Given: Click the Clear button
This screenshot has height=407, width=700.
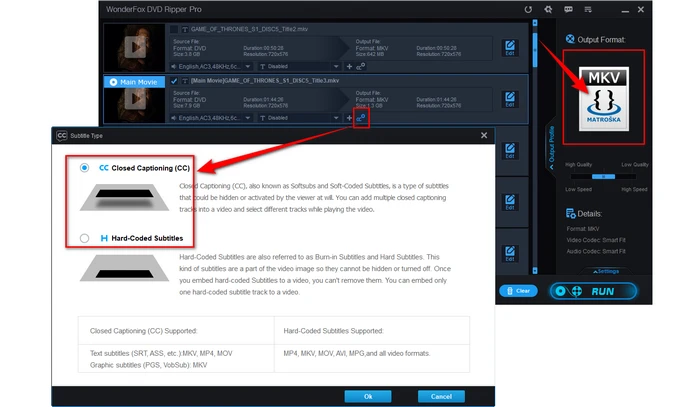Looking at the screenshot, I should pyautogui.click(x=518, y=291).
